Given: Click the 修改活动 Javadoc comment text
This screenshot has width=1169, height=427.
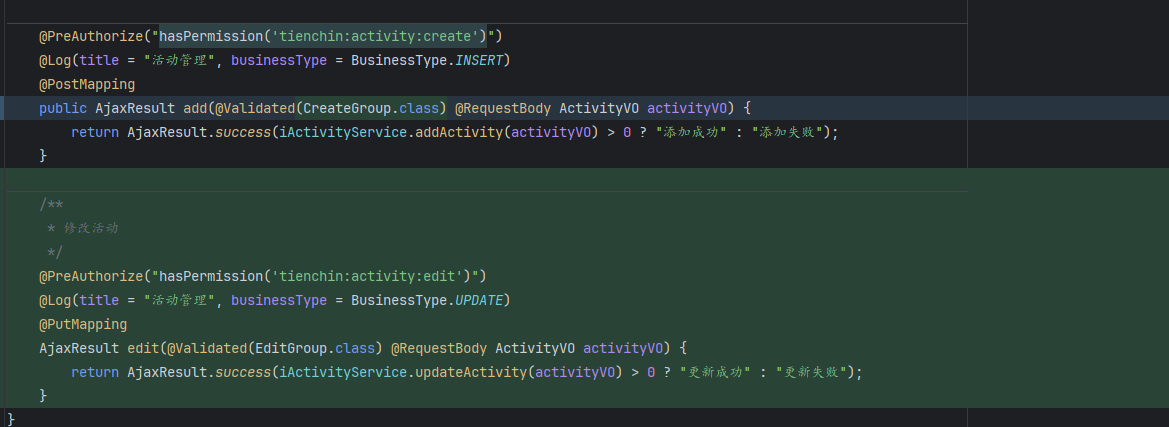Looking at the screenshot, I should click(90, 228).
